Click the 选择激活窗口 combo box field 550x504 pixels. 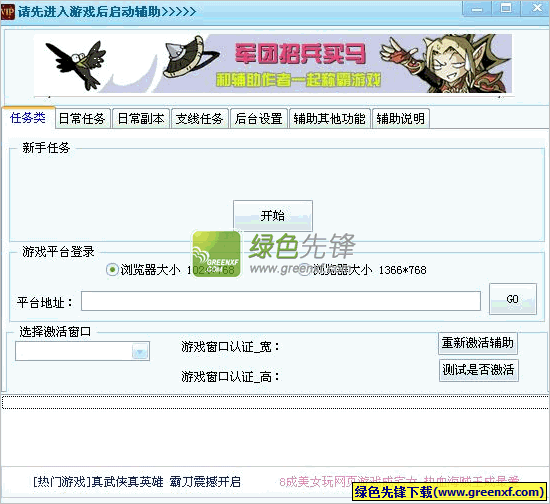(82, 351)
